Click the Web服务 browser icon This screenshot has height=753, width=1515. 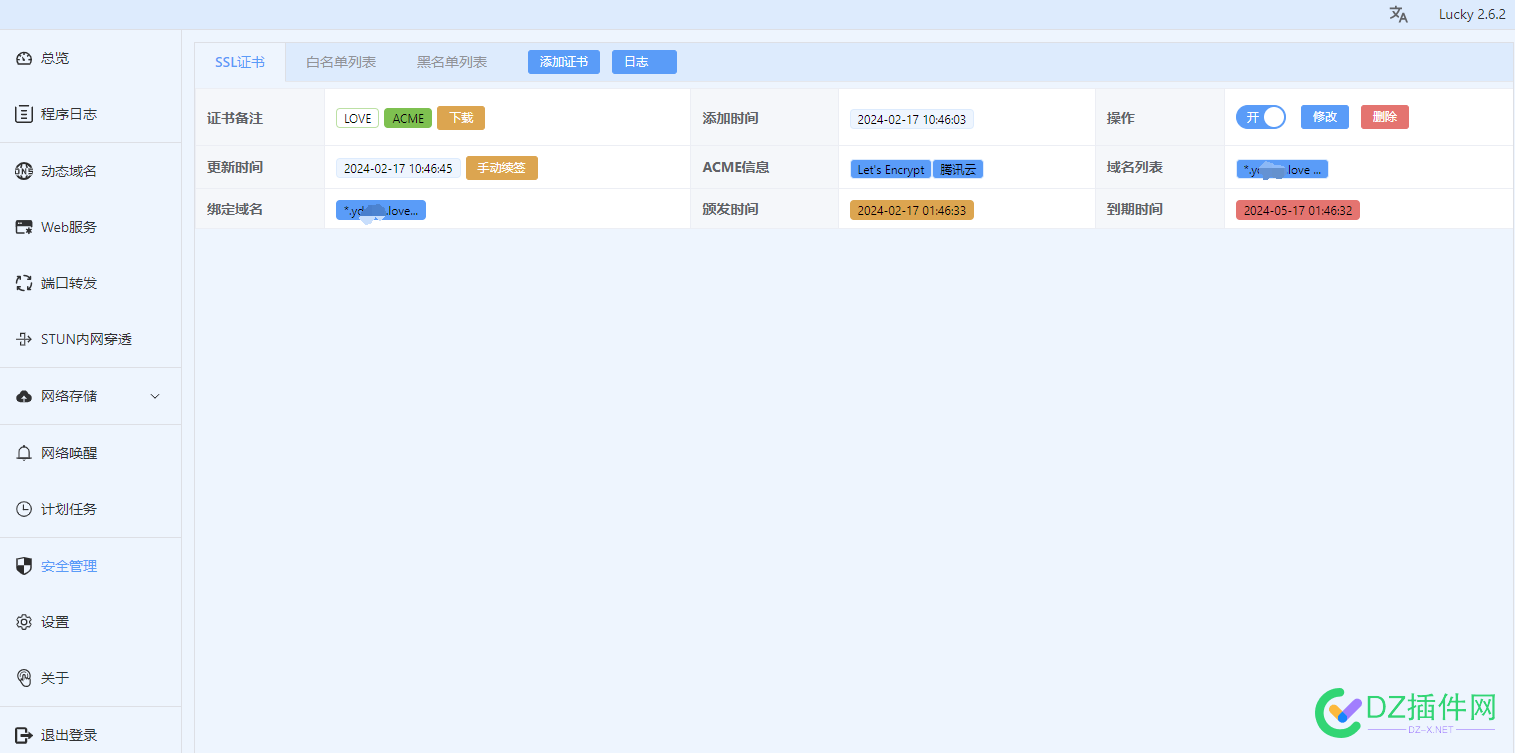[24, 227]
